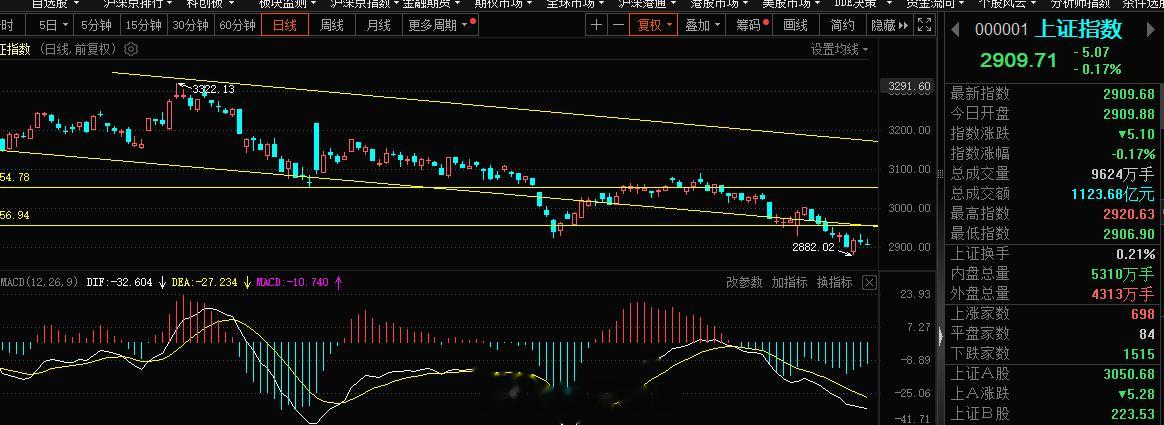Image resolution: width=1164 pixels, height=425 pixels.
Task: Go to next stock with right arrow
Action: click(x=1149, y=30)
